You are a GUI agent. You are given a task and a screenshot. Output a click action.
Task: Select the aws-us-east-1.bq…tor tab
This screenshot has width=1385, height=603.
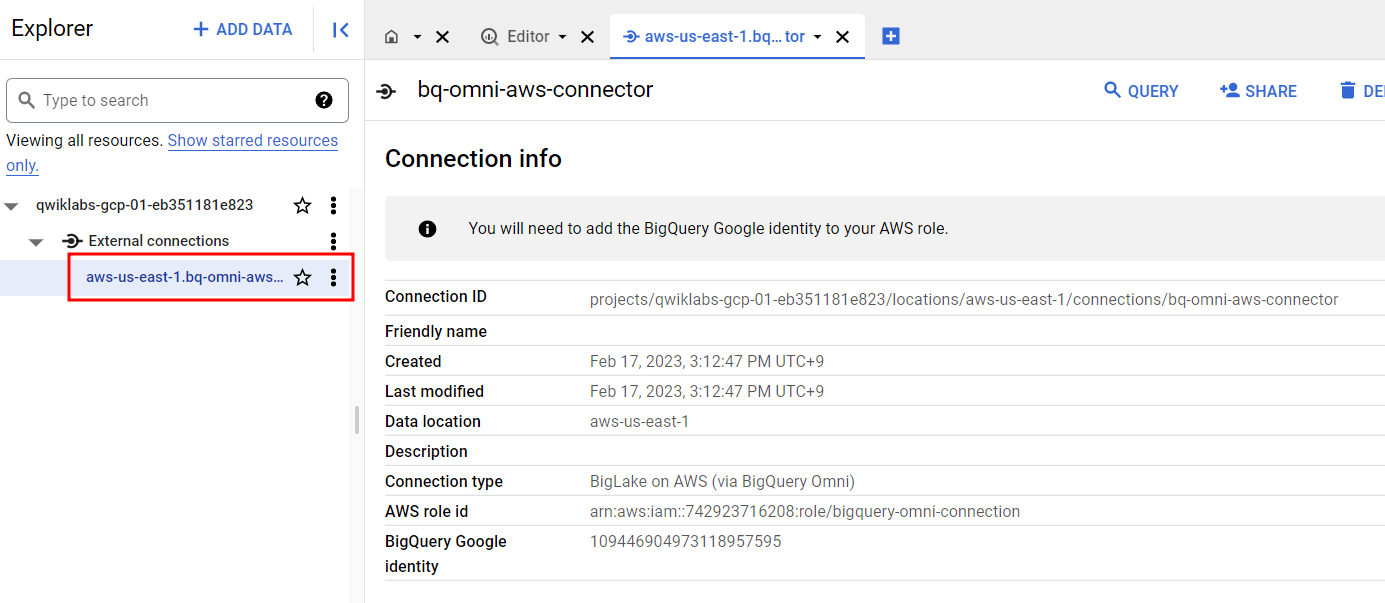tap(724, 37)
